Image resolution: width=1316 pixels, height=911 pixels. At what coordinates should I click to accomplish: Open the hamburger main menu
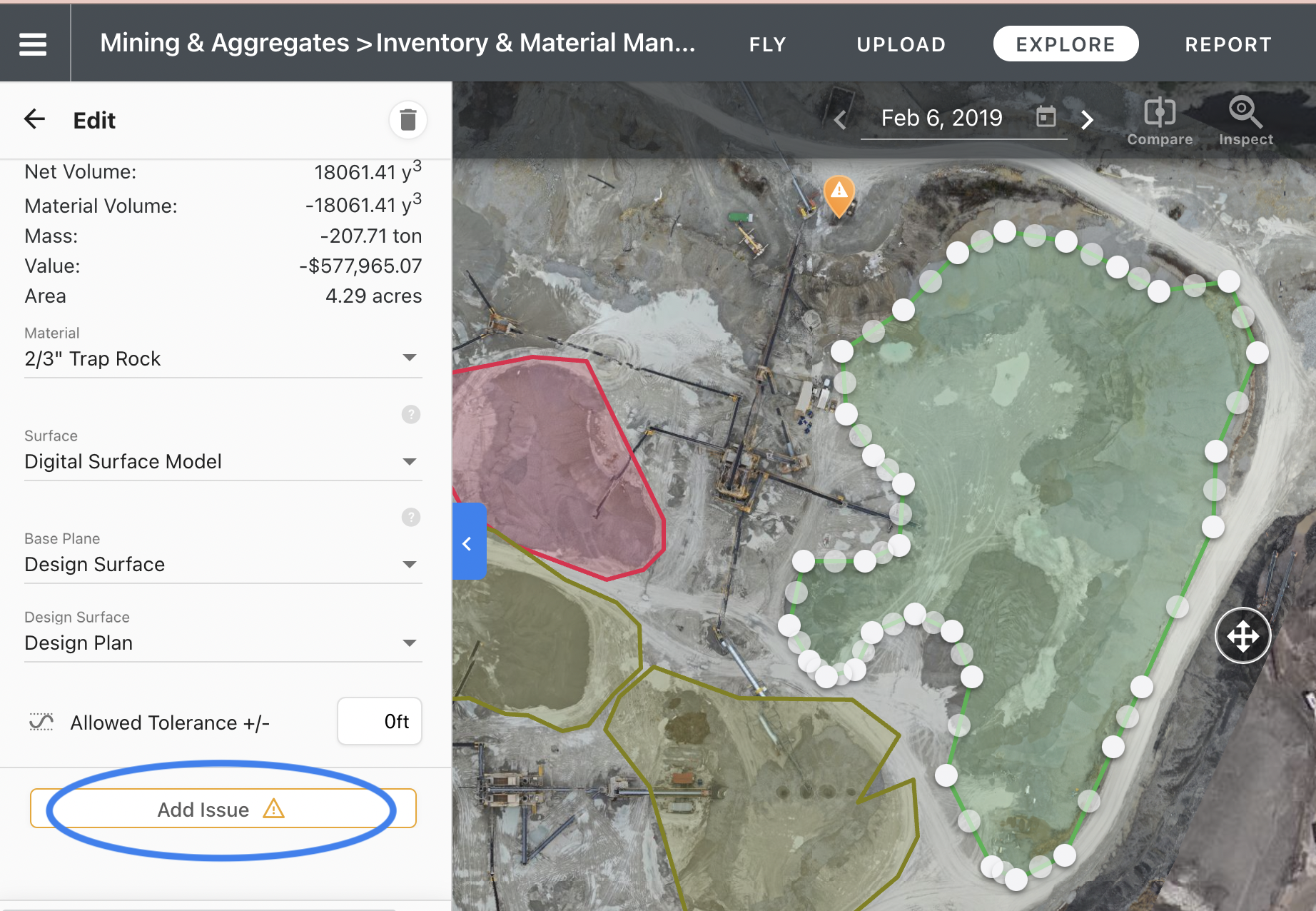click(33, 44)
